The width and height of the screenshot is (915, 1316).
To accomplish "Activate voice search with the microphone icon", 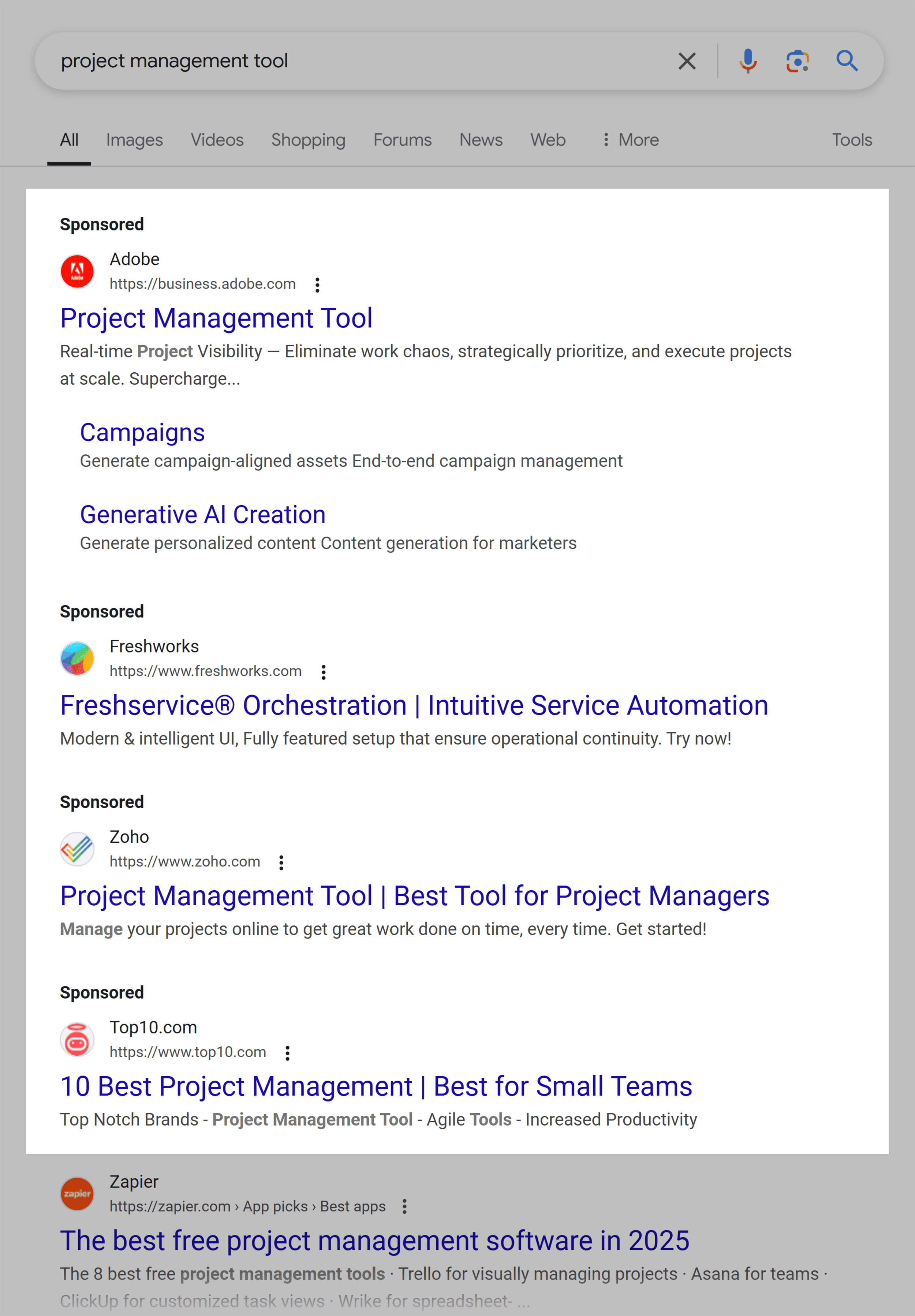I will click(748, 60).
